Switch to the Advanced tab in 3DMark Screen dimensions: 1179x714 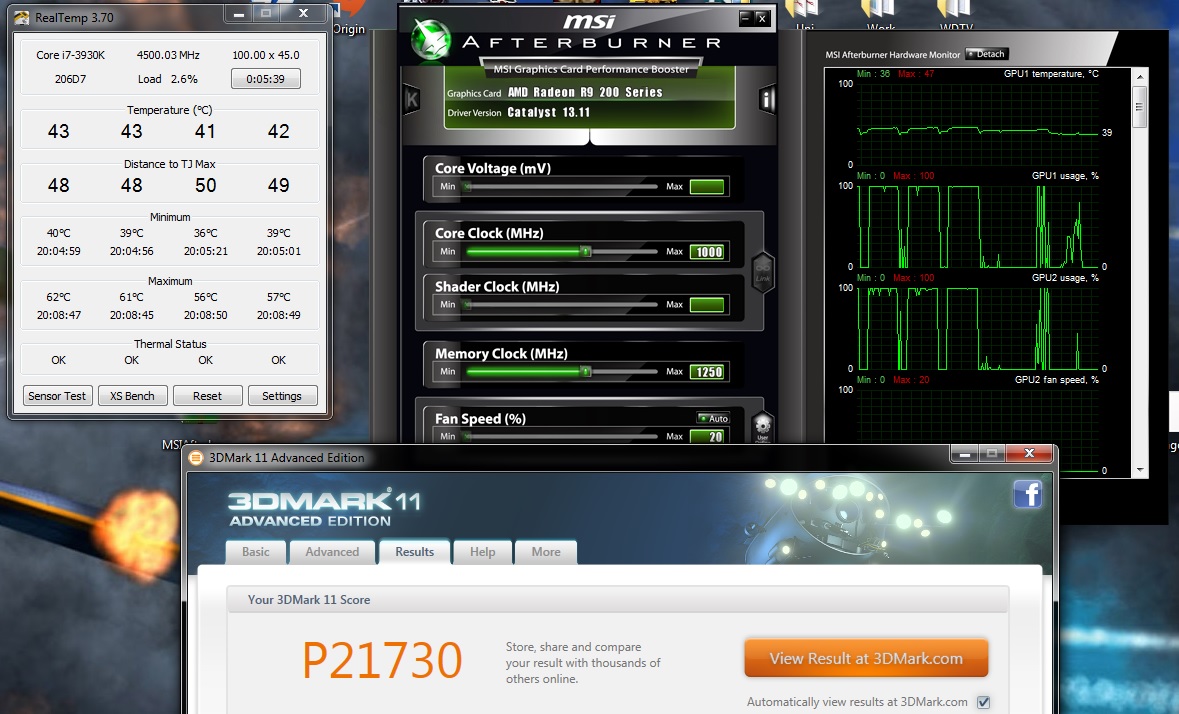tap(332, 552)
